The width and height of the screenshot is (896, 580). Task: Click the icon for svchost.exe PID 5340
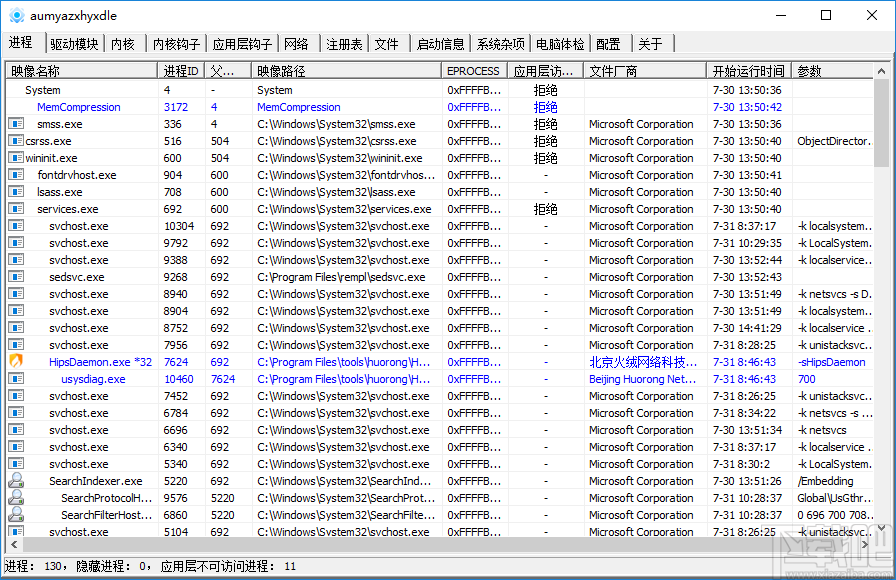coord(16,463)
